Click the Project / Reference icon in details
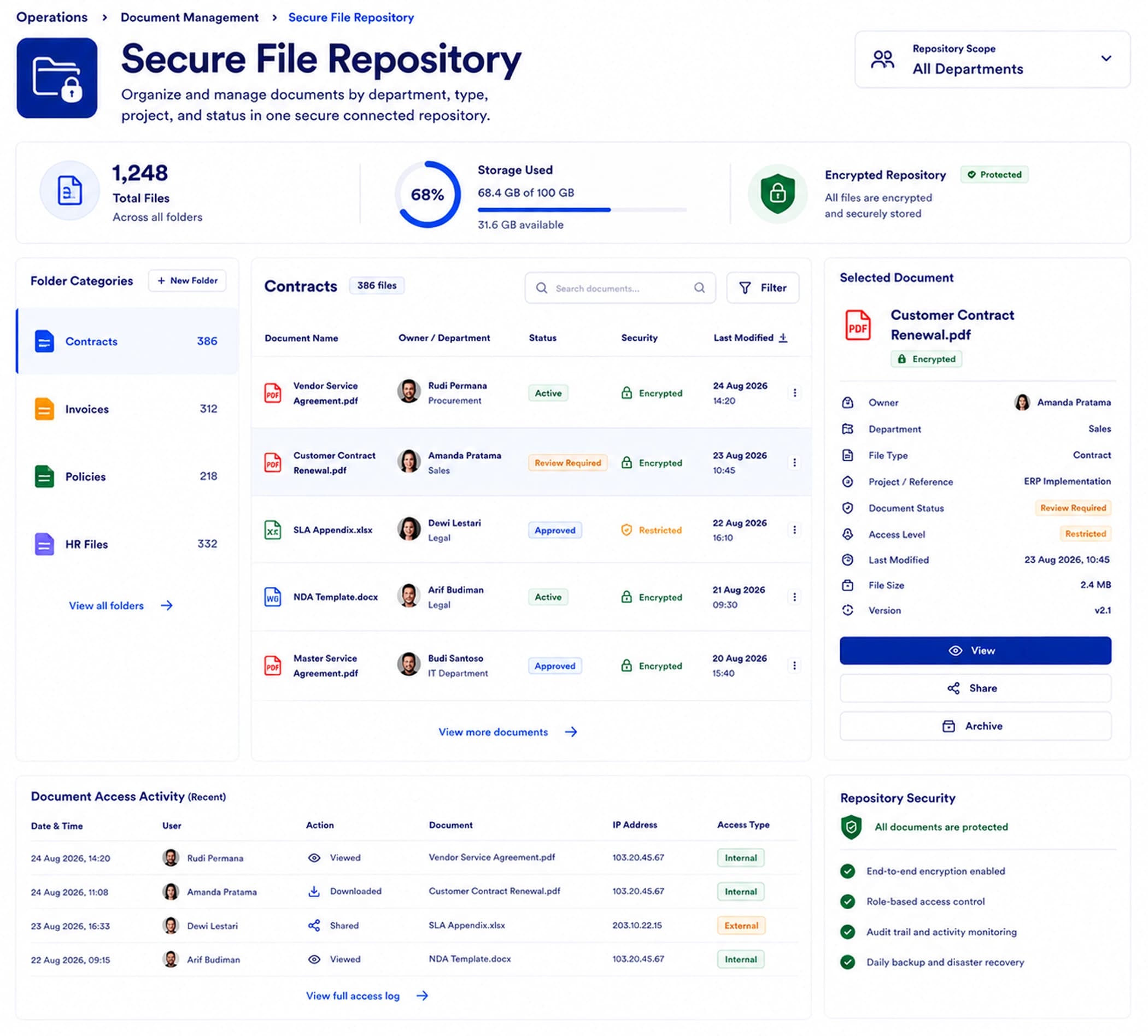The height and width of the screenshot is (1036, 1148). pos(847,481)
